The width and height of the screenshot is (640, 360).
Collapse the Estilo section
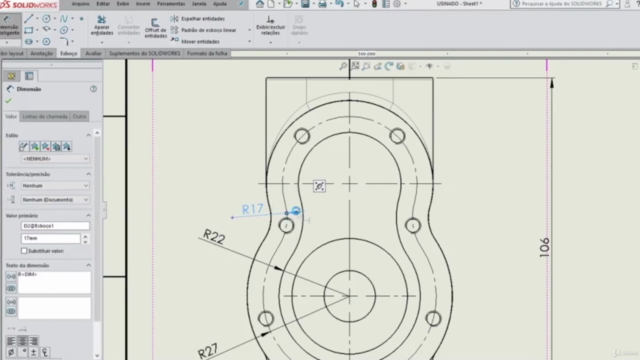click(89, 135)
